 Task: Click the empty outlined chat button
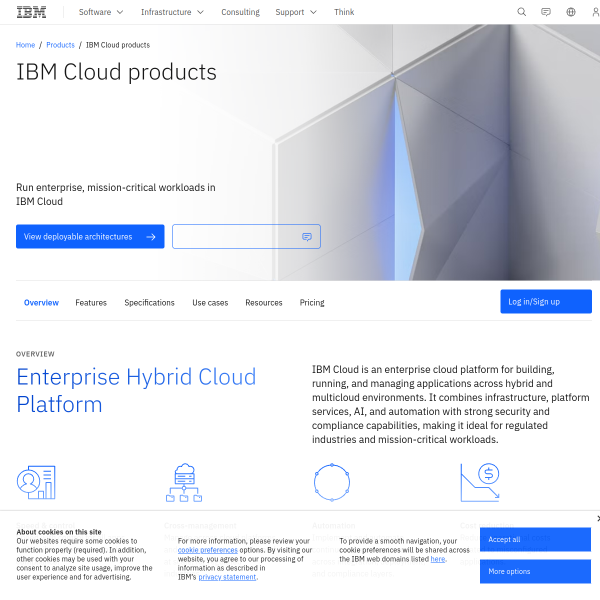click(x=246, y=236)
